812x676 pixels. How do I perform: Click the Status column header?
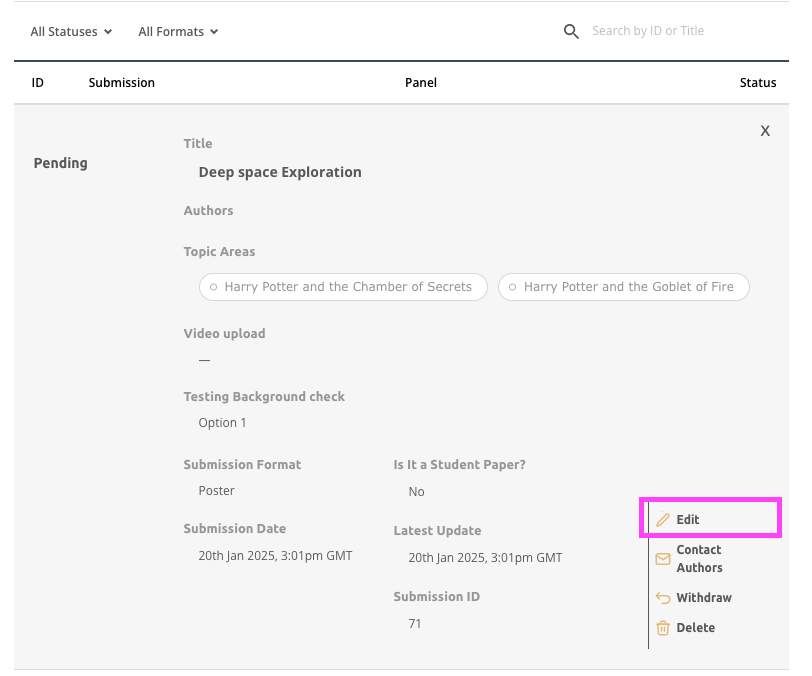click(x=757, y=83)
